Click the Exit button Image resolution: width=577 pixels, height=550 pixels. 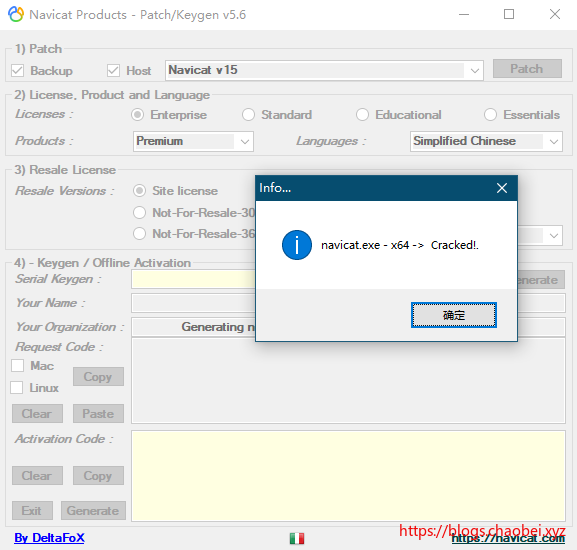click(x=32, y=511)
